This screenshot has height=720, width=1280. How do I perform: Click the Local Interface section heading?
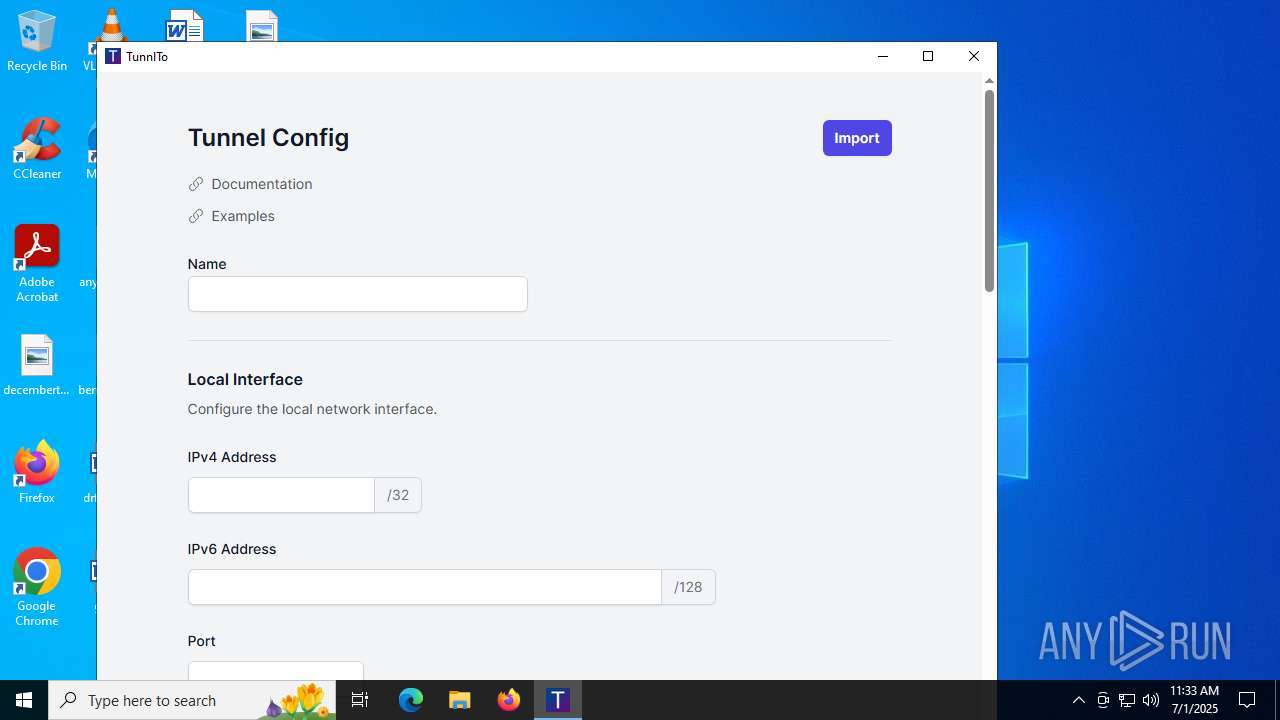(245, 379)
